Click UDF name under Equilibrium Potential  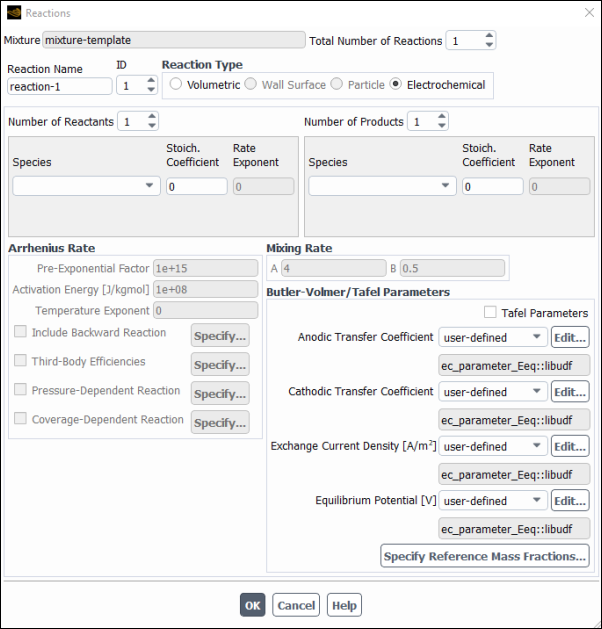click(x=514, y=529)
